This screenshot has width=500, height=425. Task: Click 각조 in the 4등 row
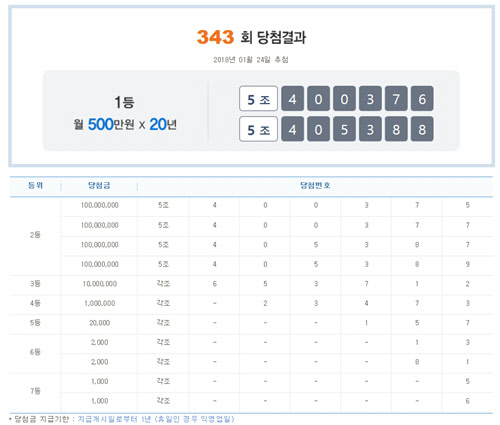[x=163, y=303]
